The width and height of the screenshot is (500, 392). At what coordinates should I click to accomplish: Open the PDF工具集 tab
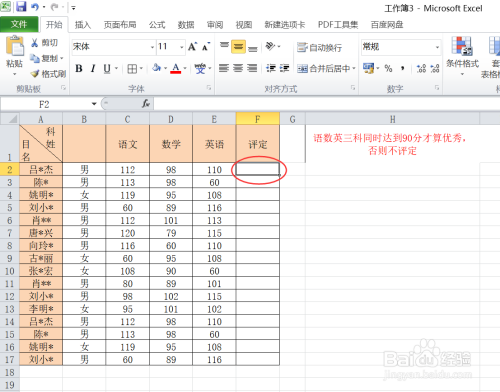338,25
